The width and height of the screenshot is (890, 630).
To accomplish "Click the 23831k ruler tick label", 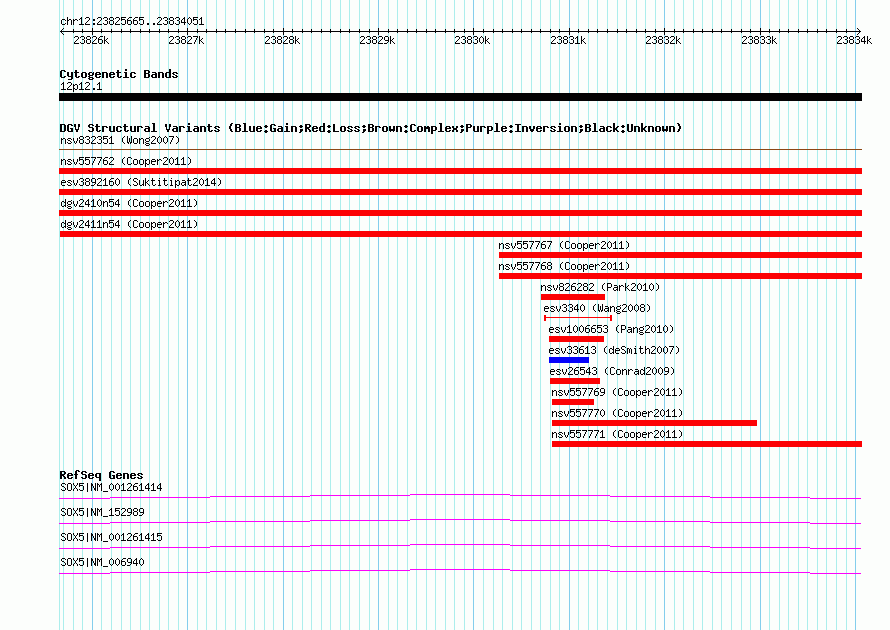I will tap(568, 40).
